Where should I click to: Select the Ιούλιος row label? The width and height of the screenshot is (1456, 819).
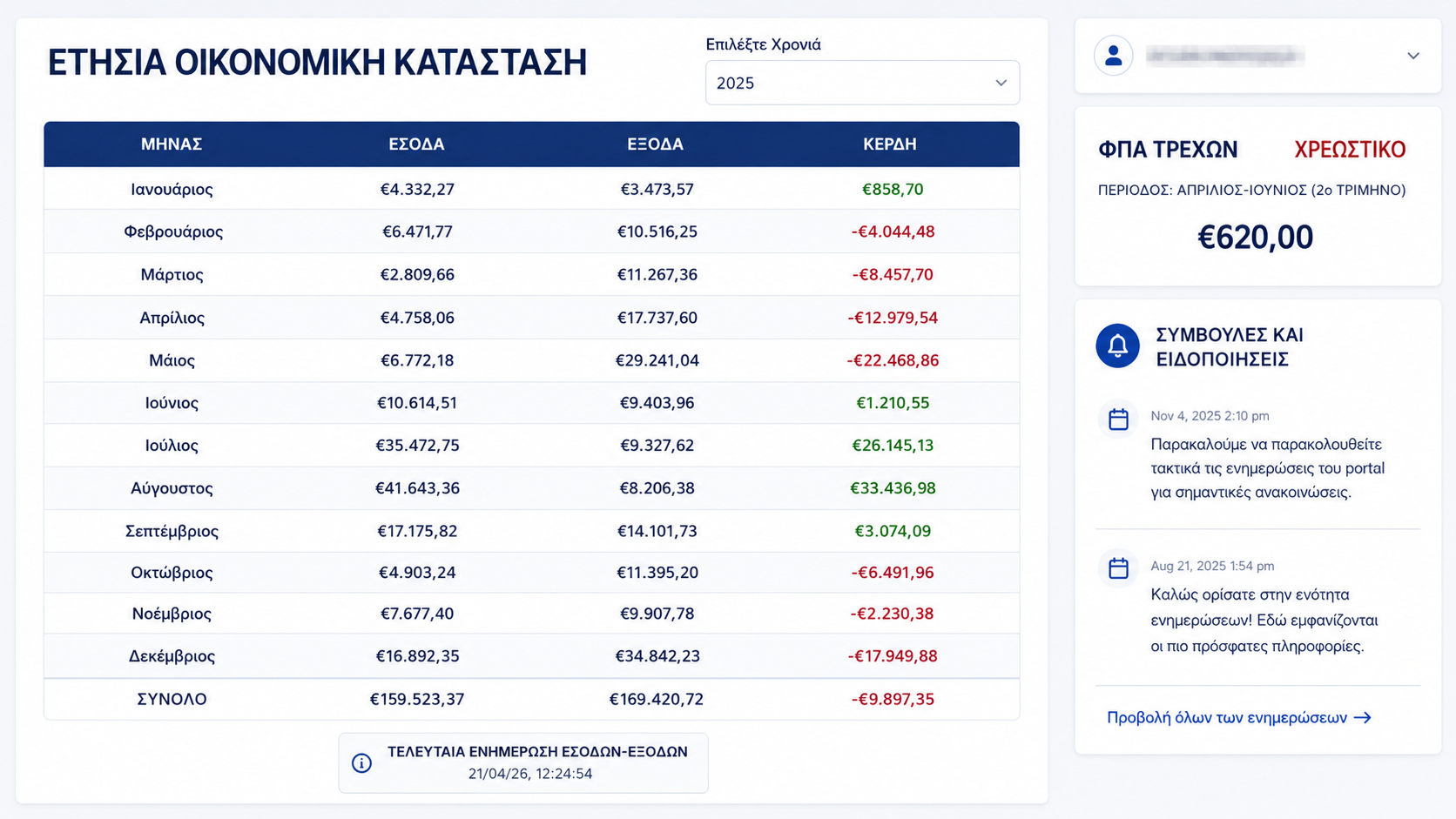point(172,446)
